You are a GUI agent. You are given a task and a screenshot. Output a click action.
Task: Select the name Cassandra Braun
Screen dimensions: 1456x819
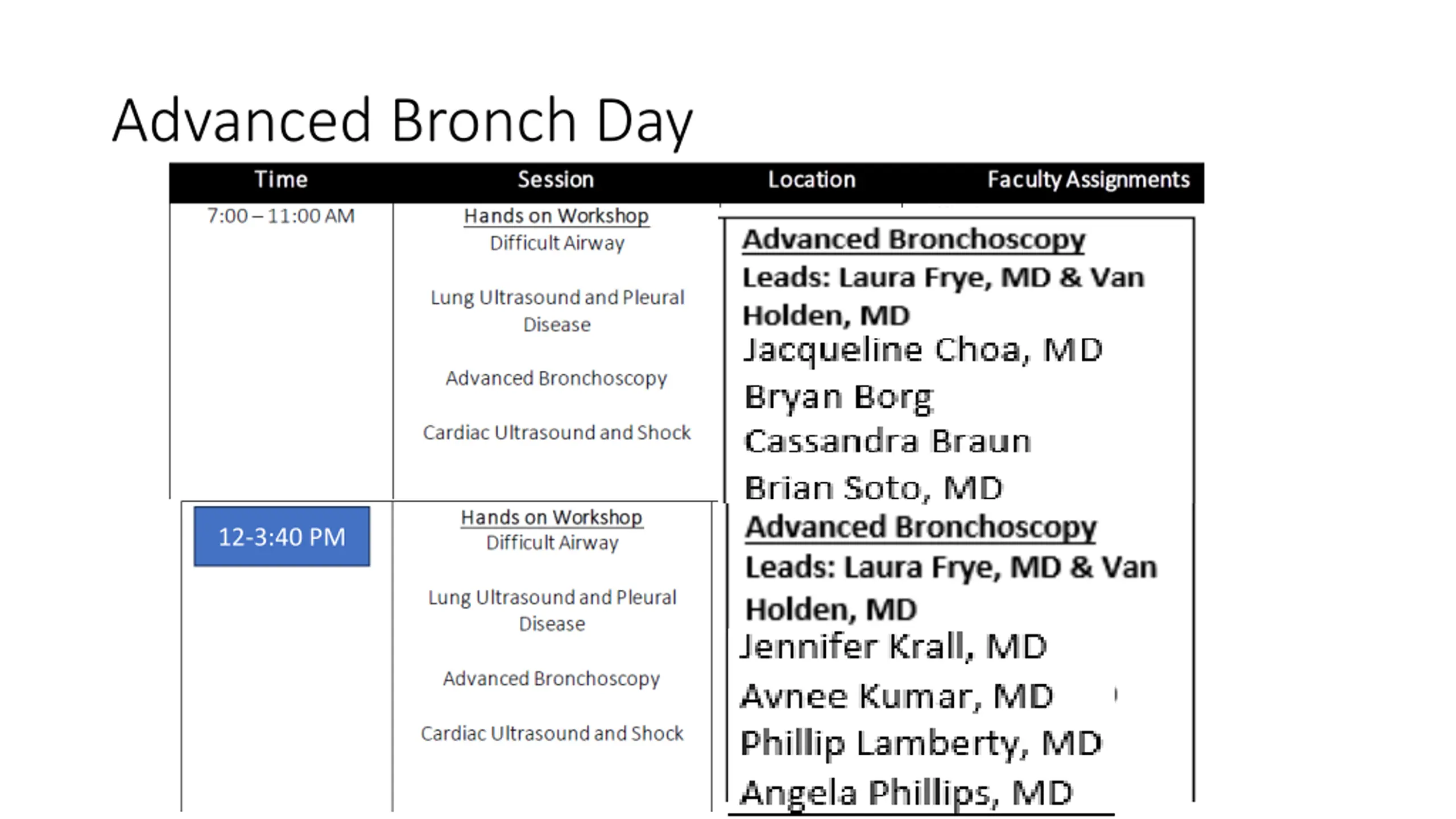coord(887,442)
